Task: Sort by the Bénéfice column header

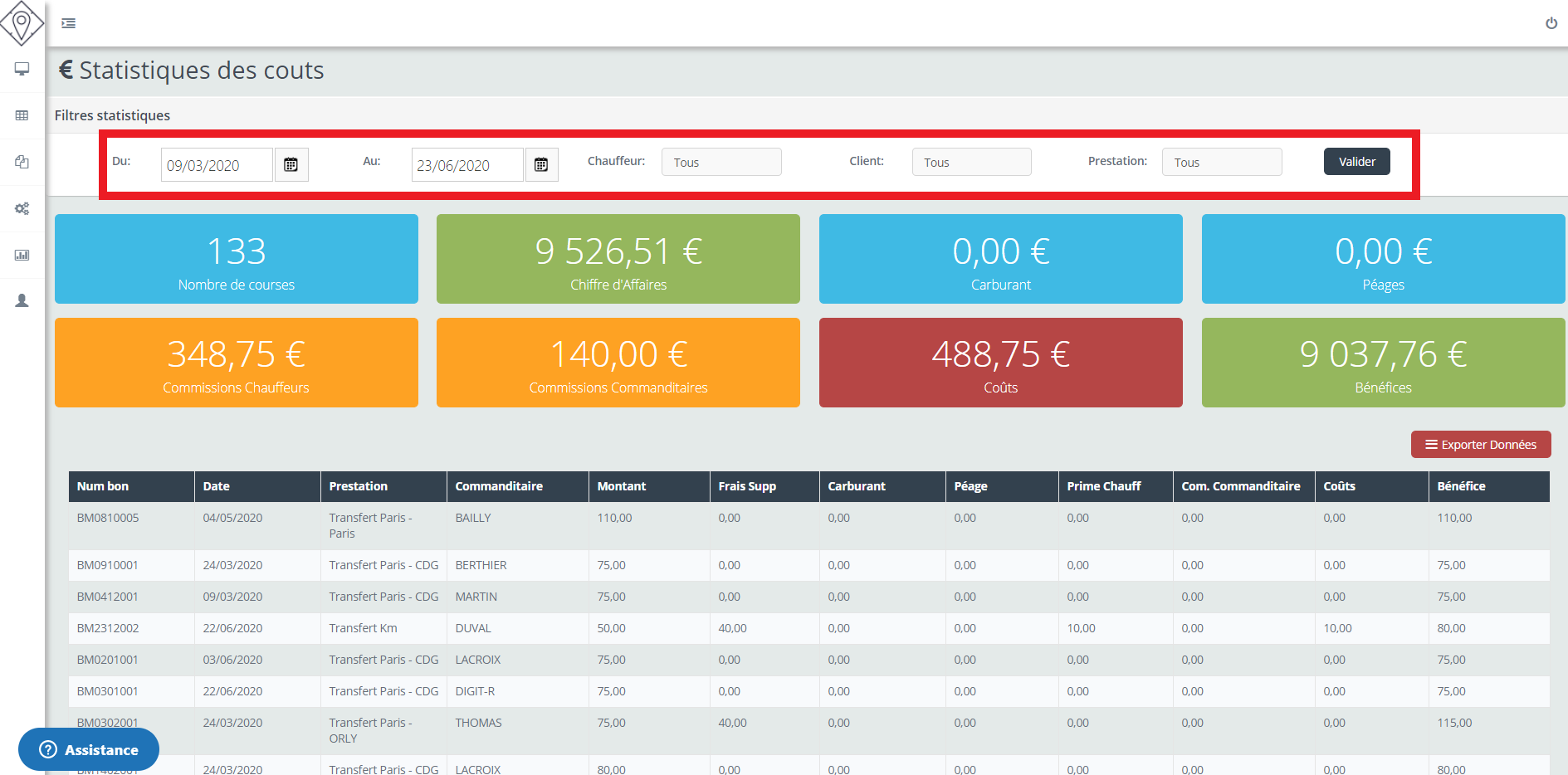Action: pos(1461,486)
